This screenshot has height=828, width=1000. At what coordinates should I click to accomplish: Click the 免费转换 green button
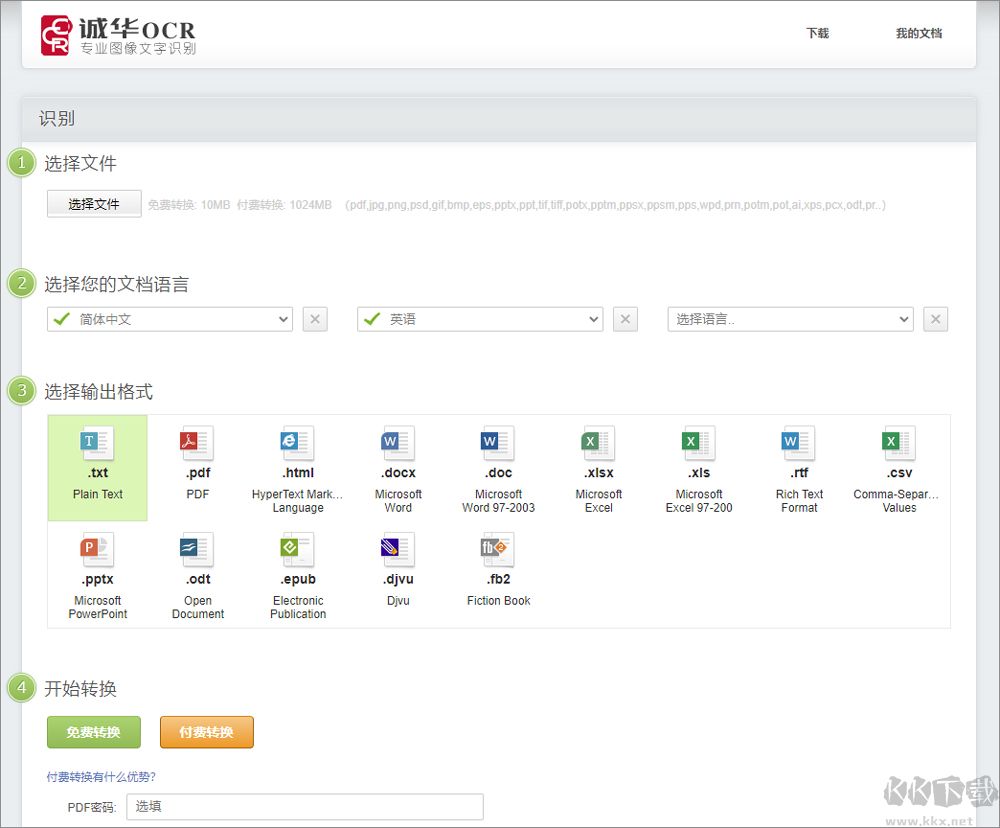tap(94, 732)
